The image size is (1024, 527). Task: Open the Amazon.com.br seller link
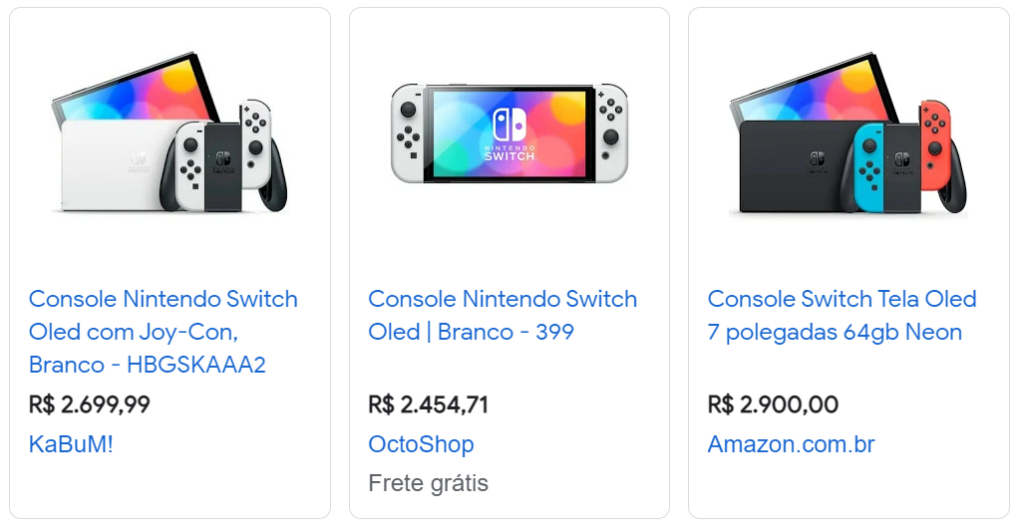pyautogui.click(x=790, y=444)
